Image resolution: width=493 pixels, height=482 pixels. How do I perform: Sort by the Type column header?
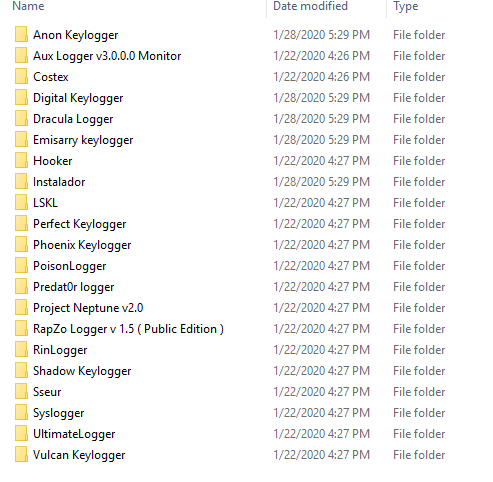click(x=405, y=6)
